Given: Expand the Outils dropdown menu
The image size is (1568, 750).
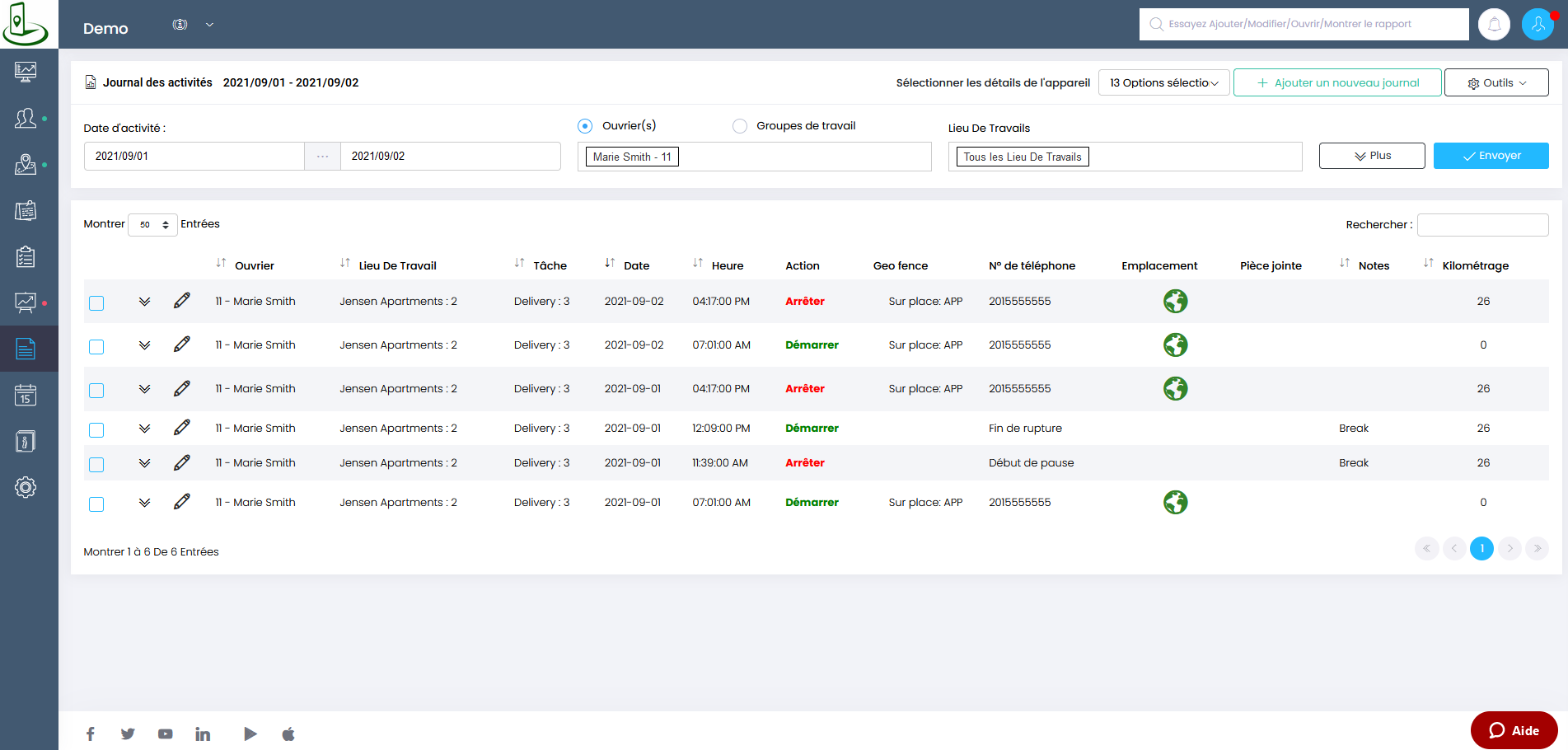Looking at the screenshot, I should click(x=1496, y=82).
